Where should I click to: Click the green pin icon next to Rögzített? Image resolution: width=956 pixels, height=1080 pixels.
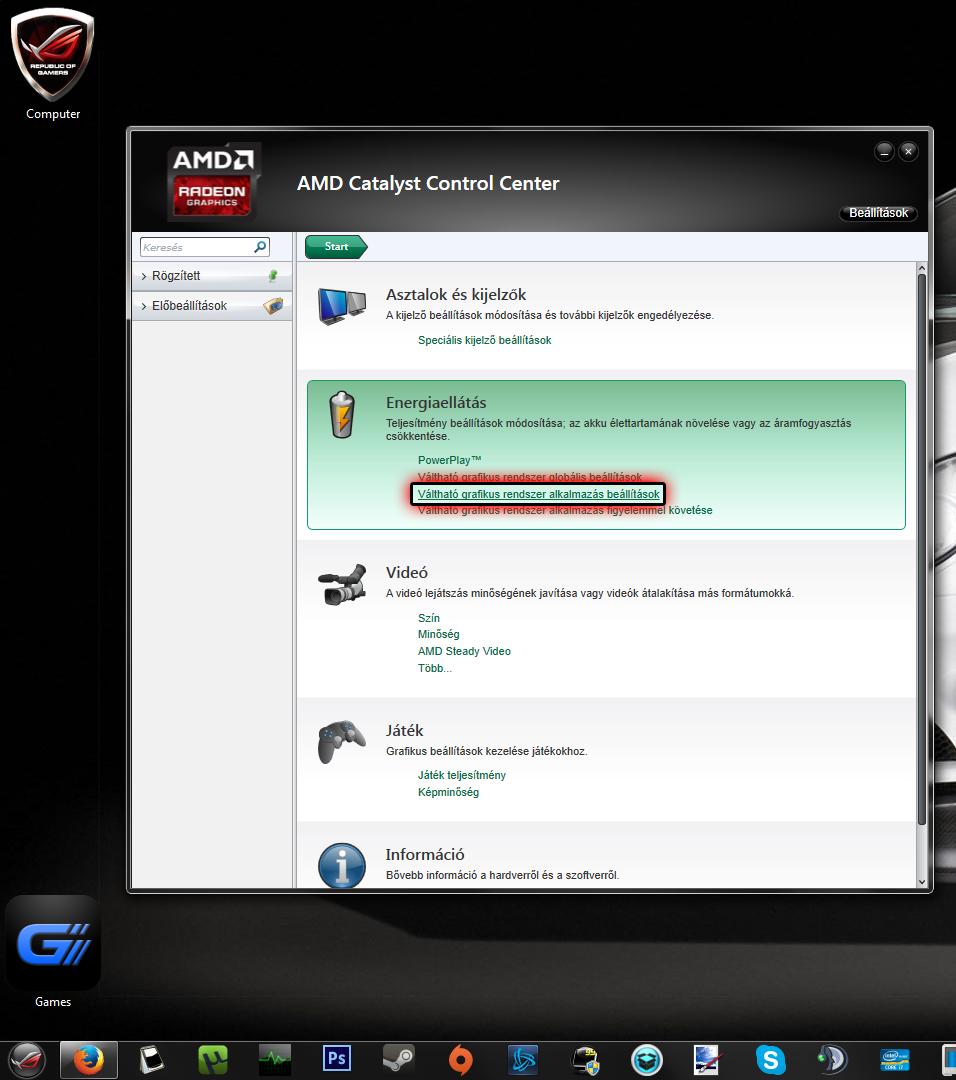(x=273, y=276)
